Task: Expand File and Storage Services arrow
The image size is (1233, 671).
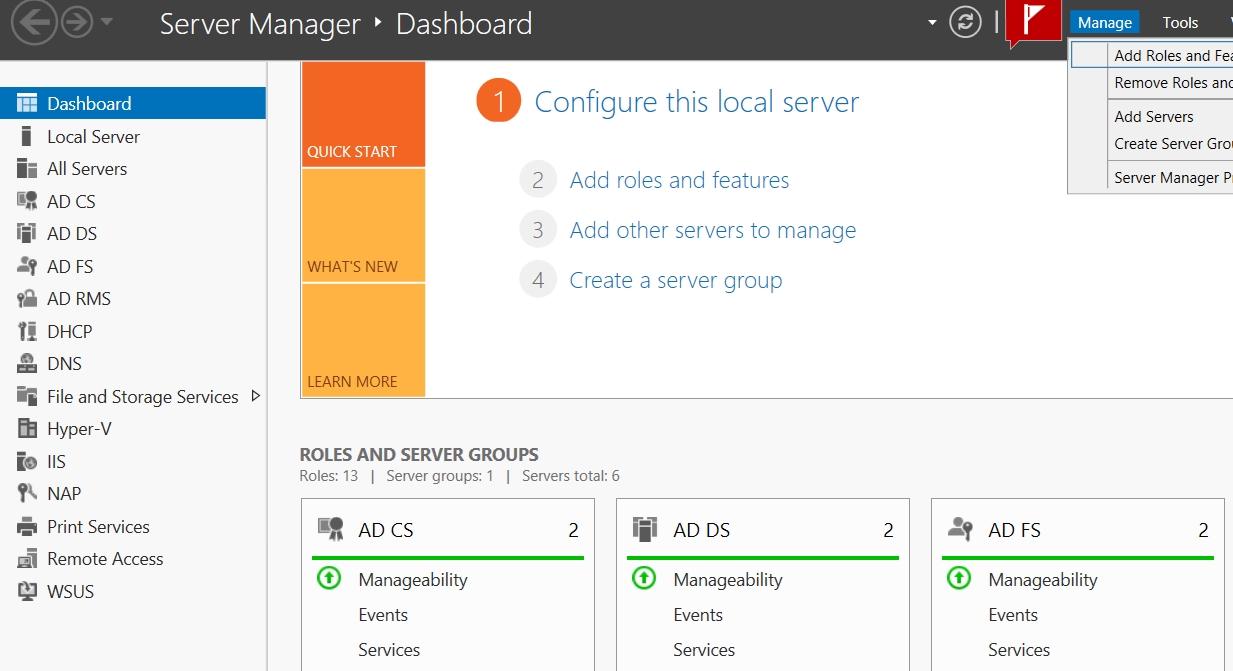Action: click(x=255, y=396)
